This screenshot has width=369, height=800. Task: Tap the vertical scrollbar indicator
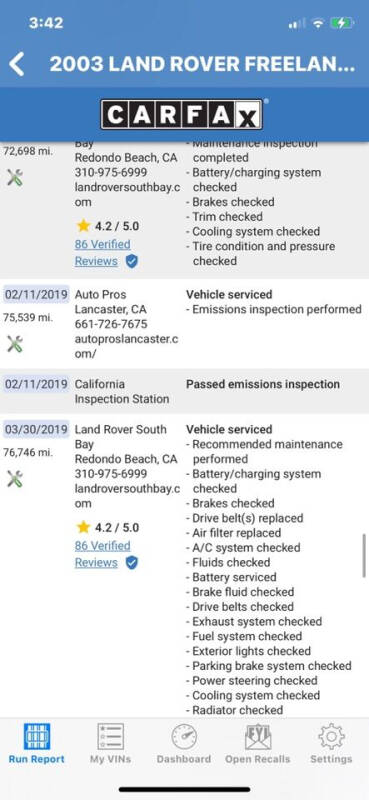coord(364,556)
